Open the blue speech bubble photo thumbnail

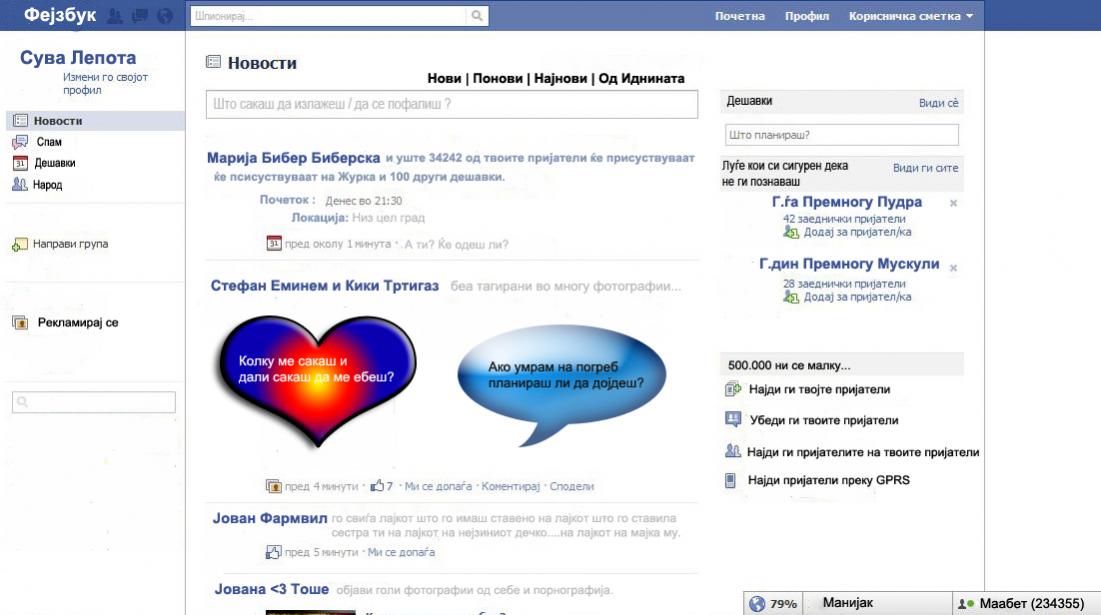coord(561,383)
